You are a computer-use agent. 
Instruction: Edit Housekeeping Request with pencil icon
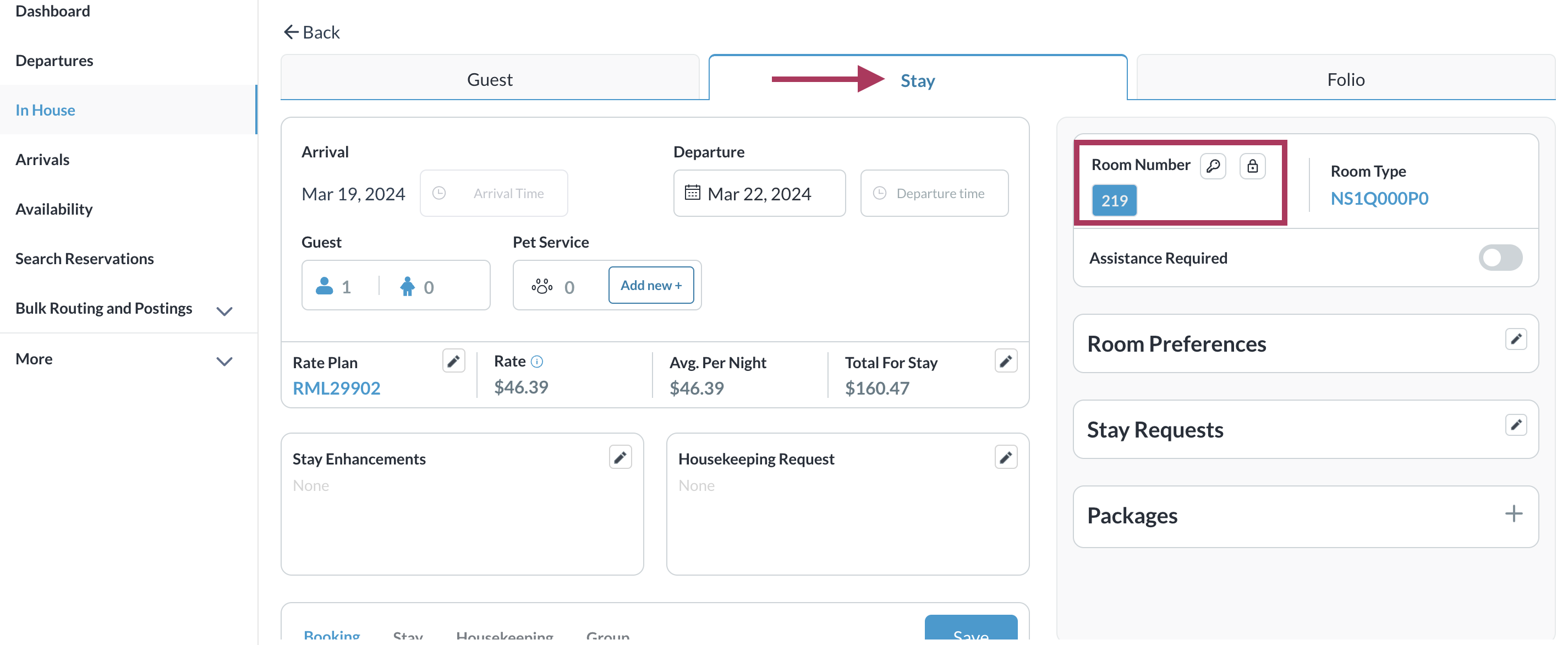[1005, 457]
